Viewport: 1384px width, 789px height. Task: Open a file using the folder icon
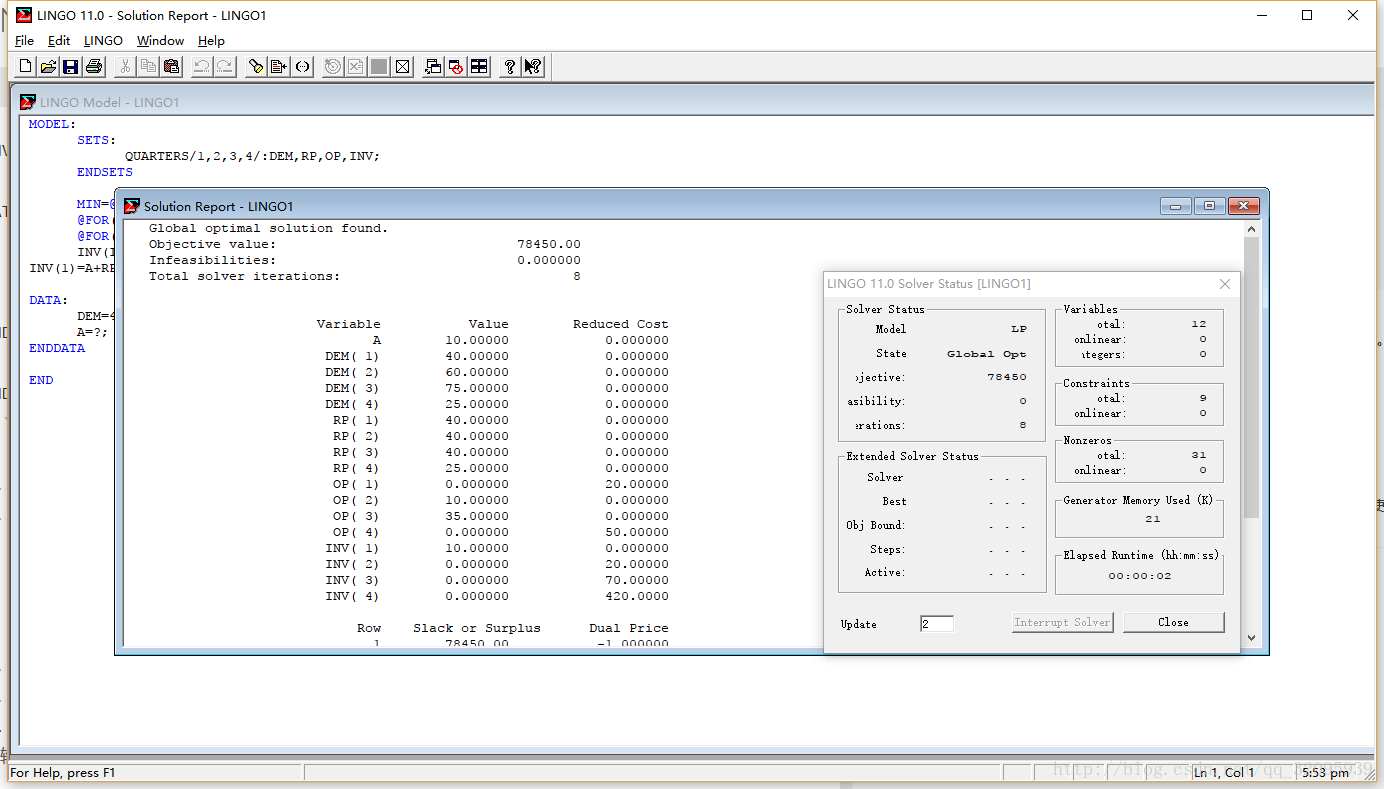click(48, 67)
